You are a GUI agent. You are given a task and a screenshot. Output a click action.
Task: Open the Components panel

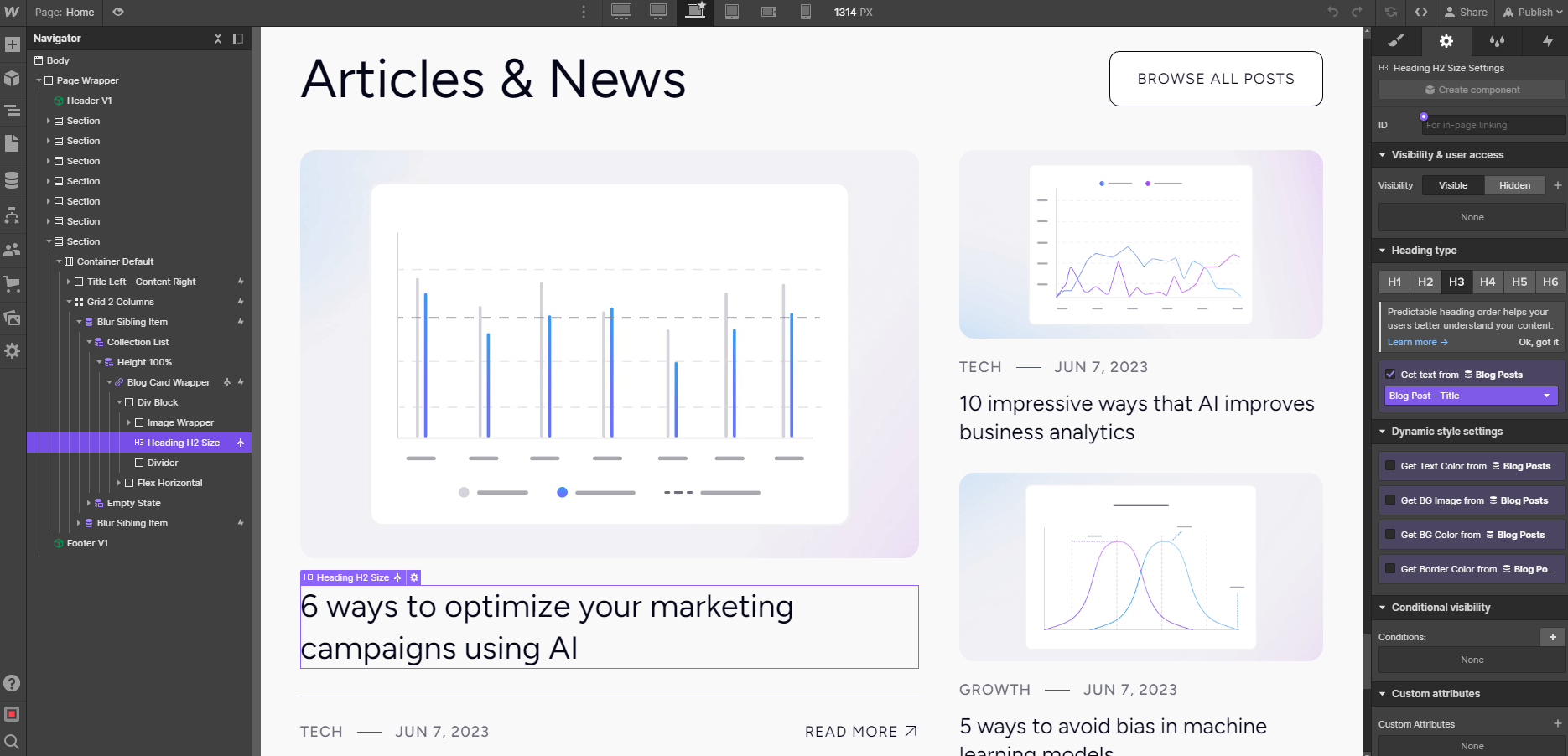tap(13, 80)
